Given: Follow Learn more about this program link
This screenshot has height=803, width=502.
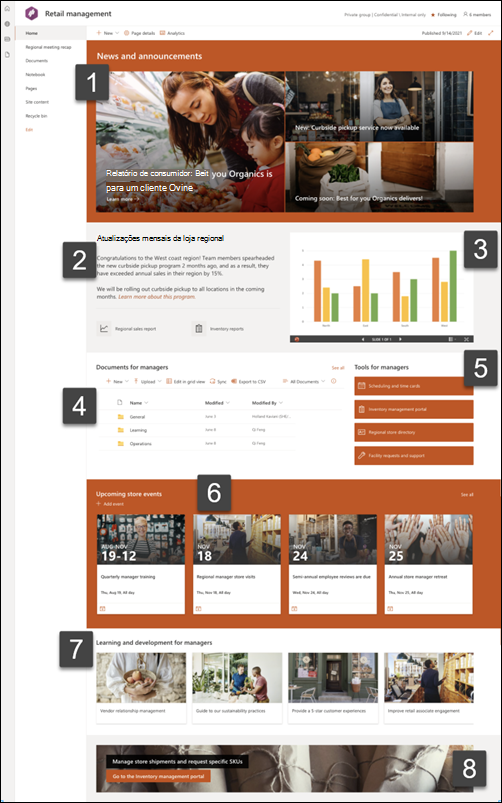Looking at the screenshot, I should click(157, 297).
